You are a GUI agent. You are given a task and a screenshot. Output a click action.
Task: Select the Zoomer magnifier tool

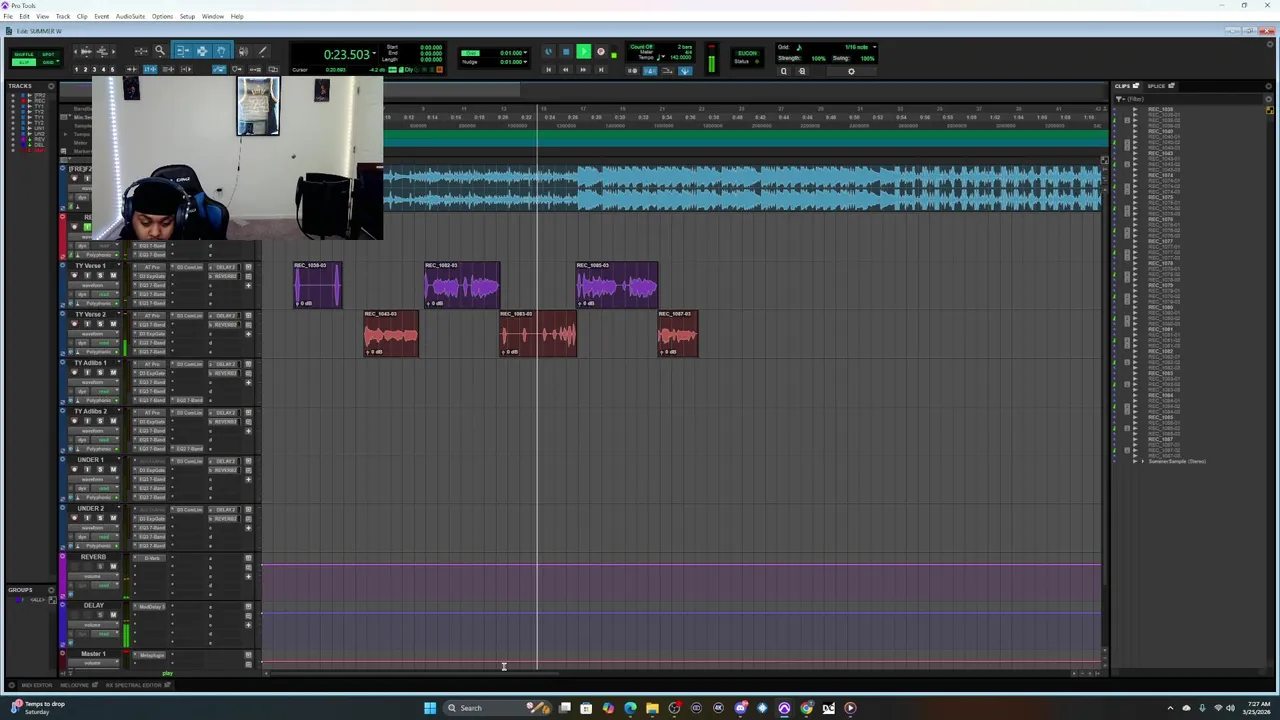[160, 51]
